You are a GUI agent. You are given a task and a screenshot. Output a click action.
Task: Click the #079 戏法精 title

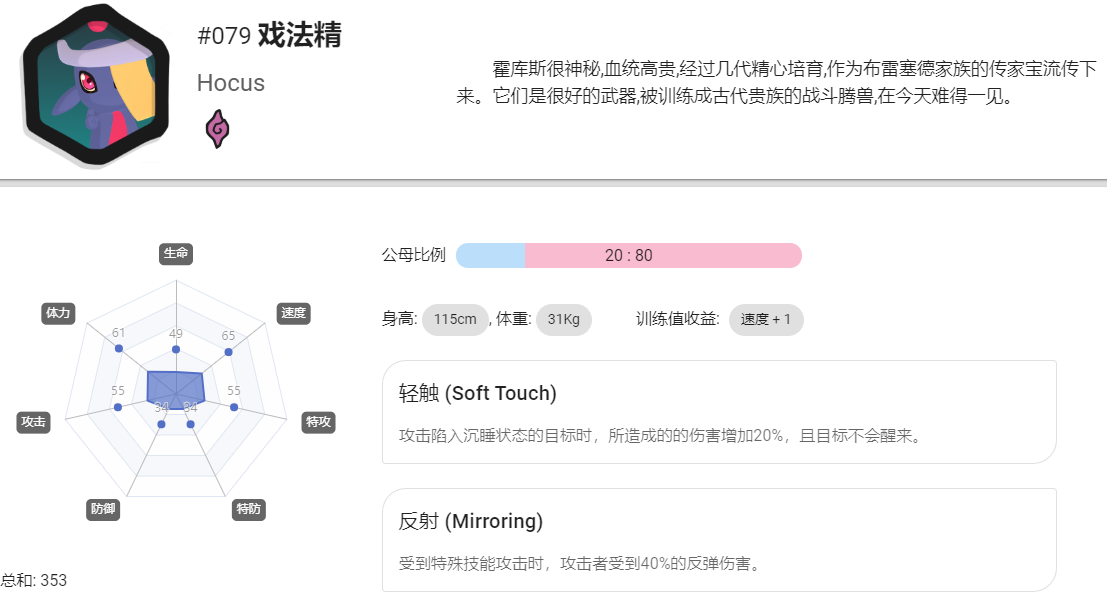(x=269, y=35)
